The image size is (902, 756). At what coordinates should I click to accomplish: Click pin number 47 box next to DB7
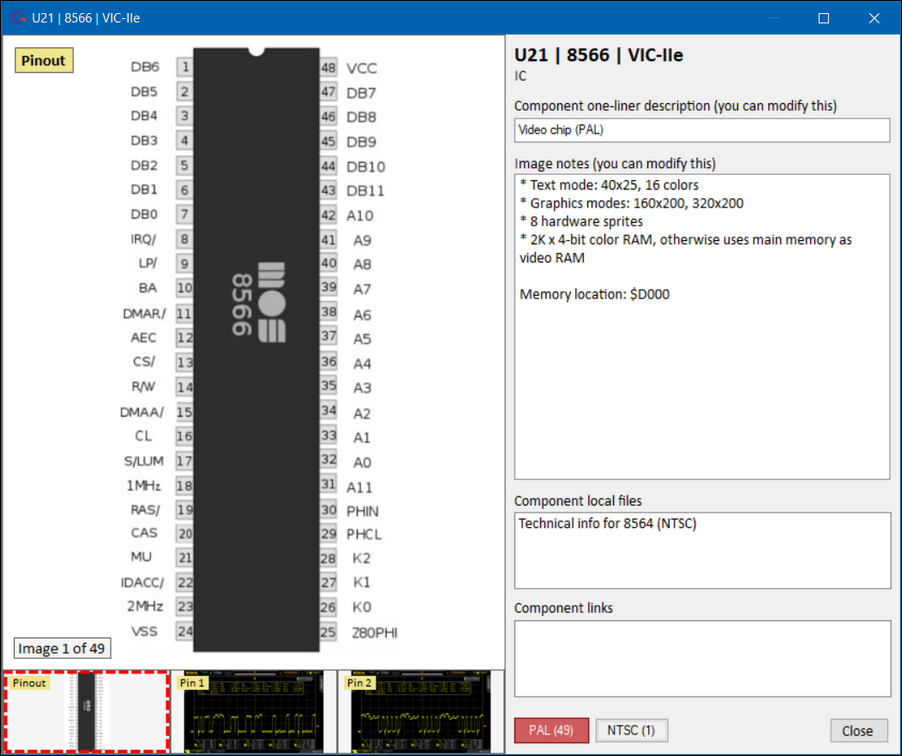point(328,92)
